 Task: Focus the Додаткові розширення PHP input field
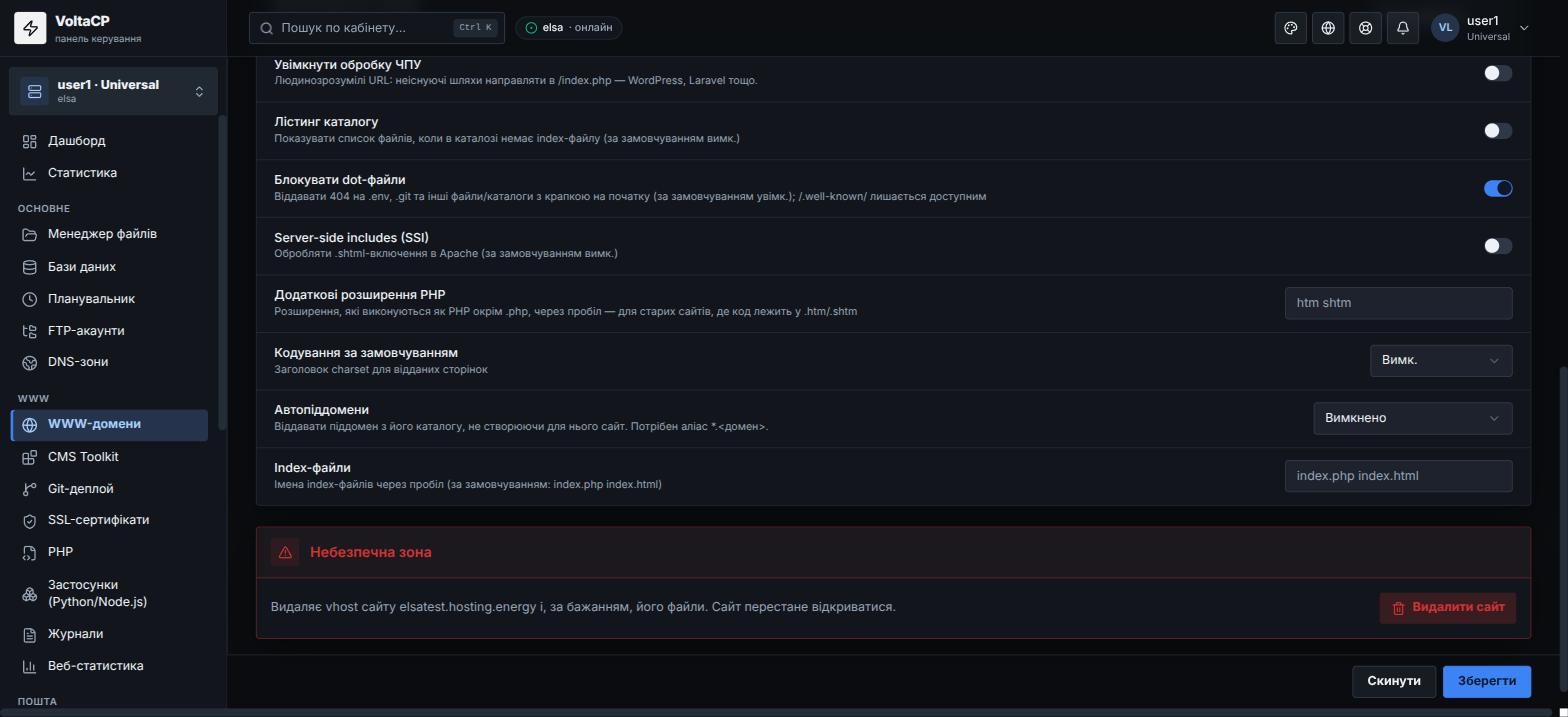[x=1398, y=303]
